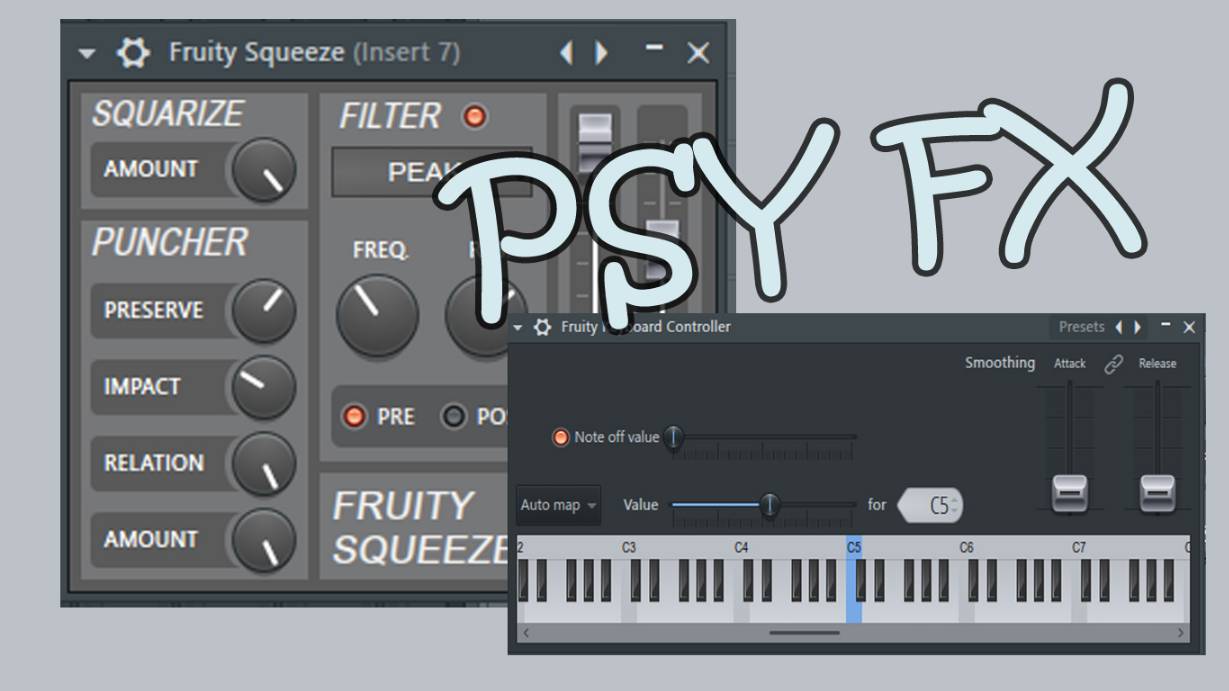1229x691 pixels.
Task: Click the Puncher AMOUNT knob
Action: pyautogui.click(x=264, y=539)
